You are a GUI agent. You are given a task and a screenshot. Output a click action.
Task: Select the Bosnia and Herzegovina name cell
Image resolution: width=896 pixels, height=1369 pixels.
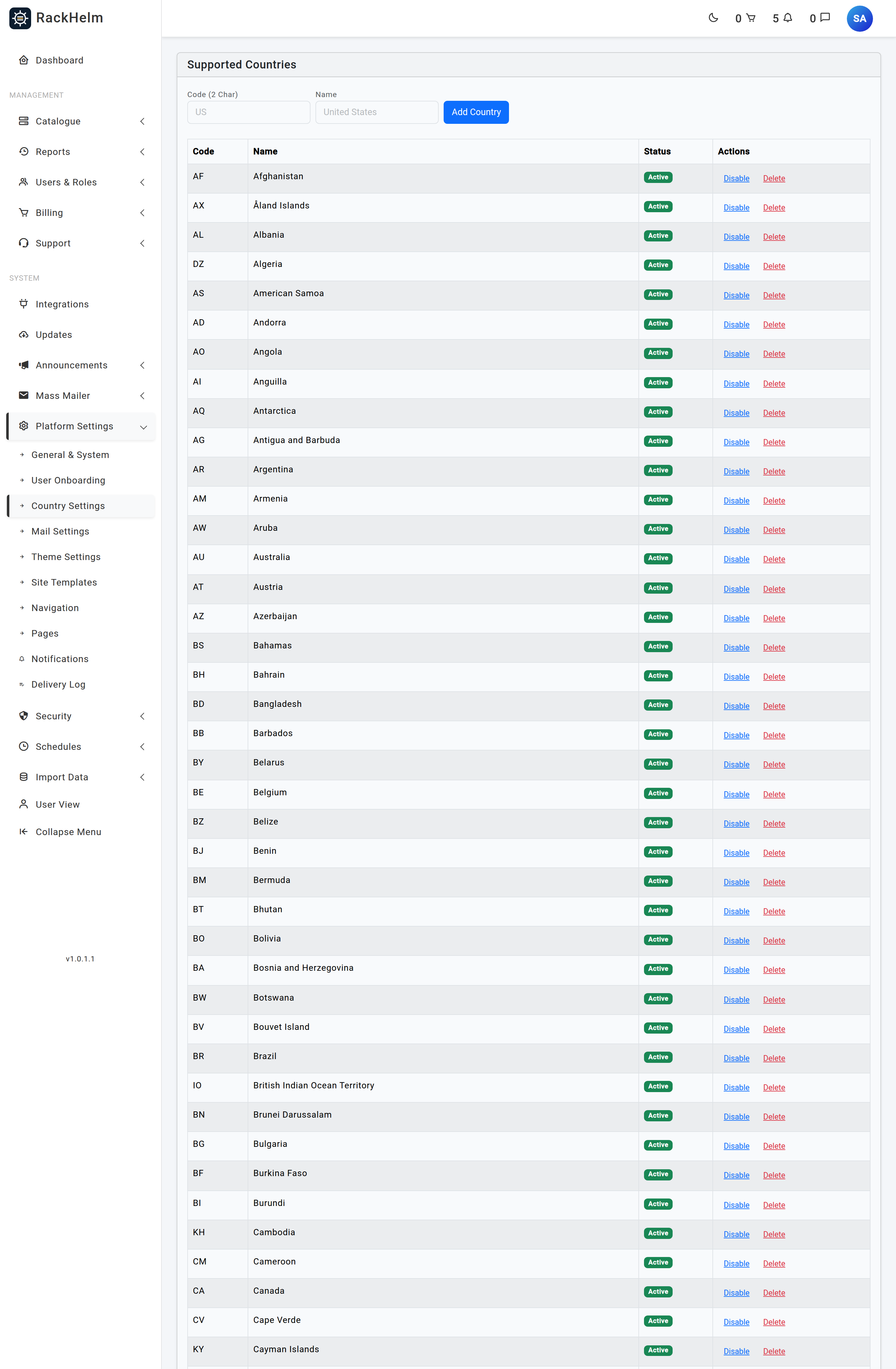[443, 970]
